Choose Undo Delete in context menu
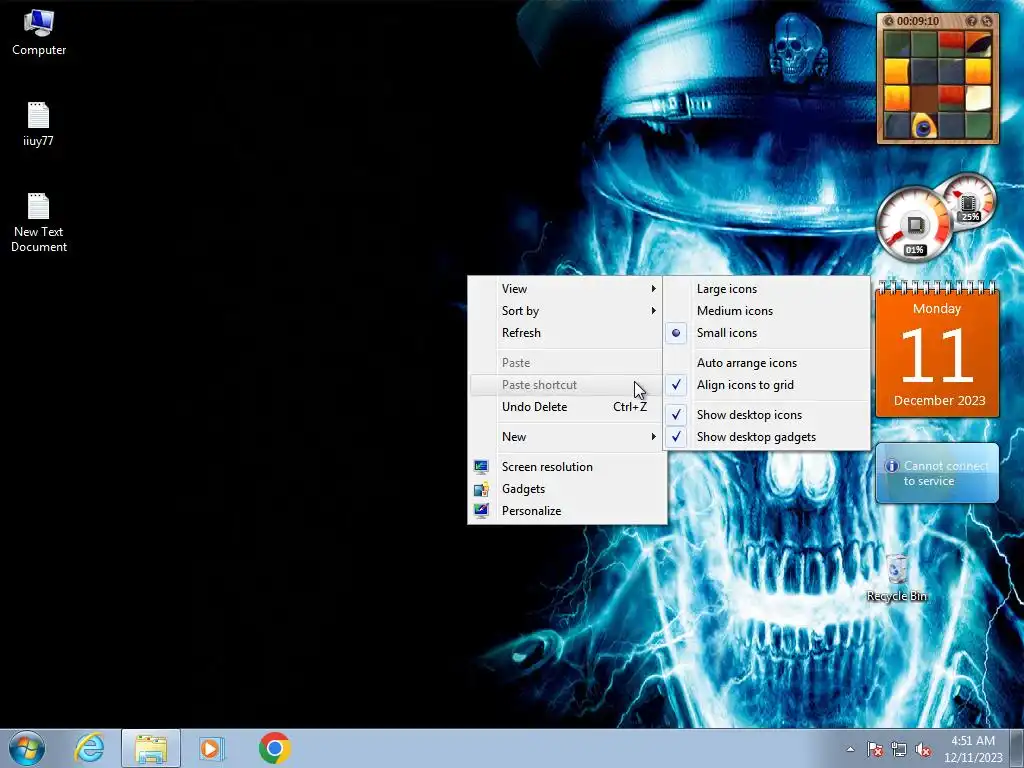This screenshot has height=768, width=1024. [x=567, y=407]
